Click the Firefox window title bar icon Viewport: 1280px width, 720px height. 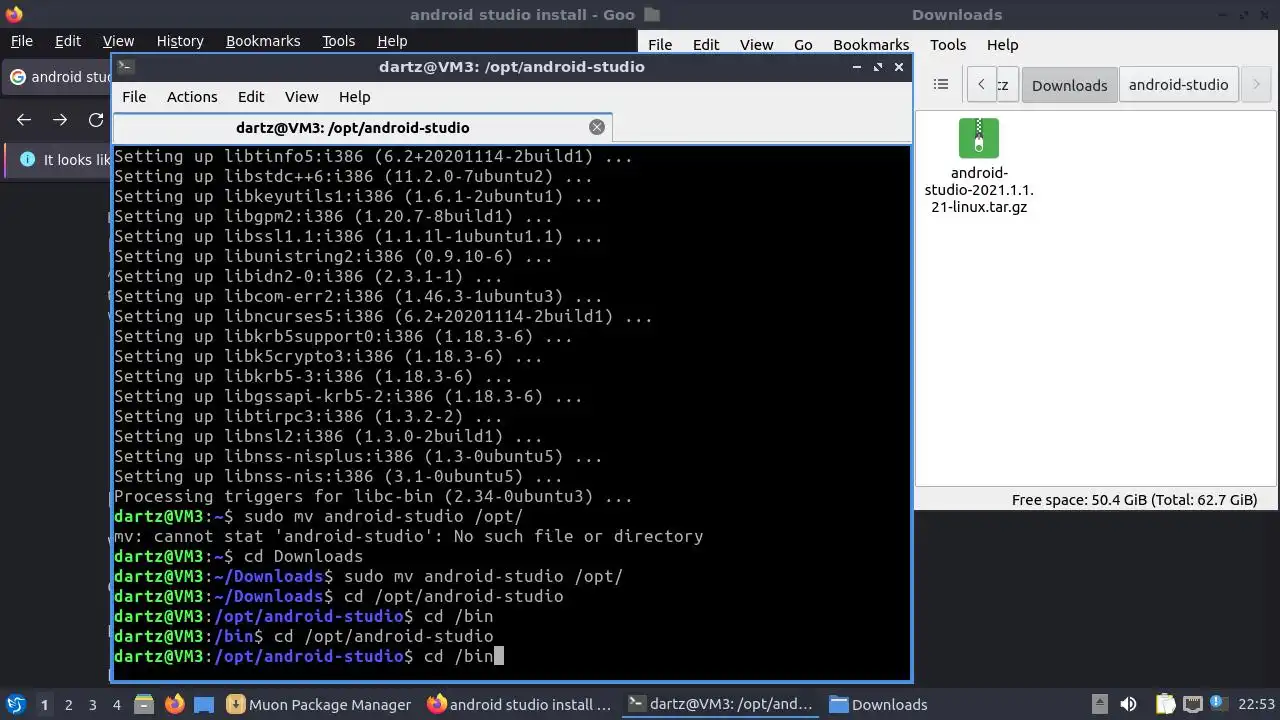click(13, 14)
